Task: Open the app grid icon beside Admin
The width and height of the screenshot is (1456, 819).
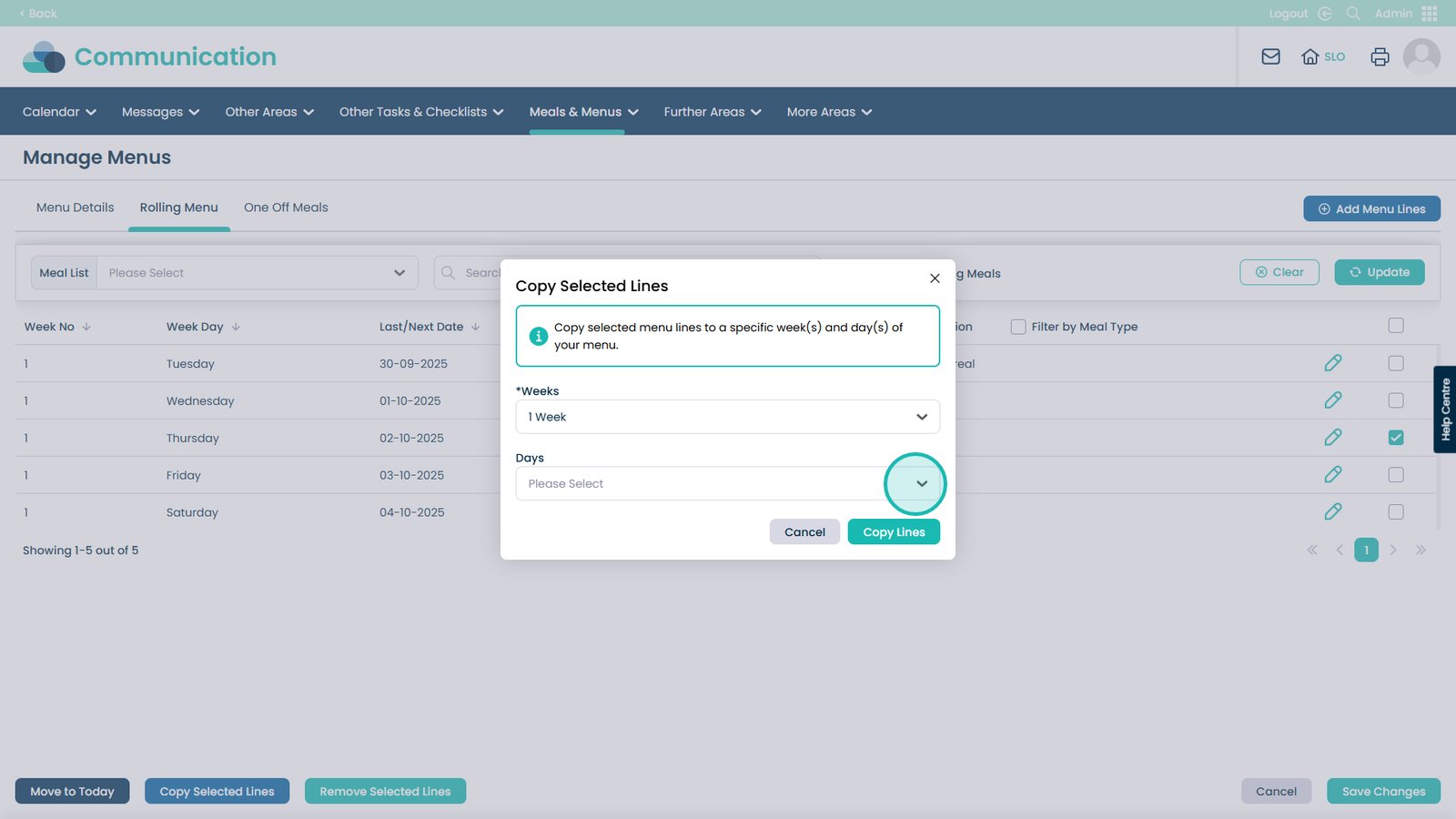Action: [1430, 14]
